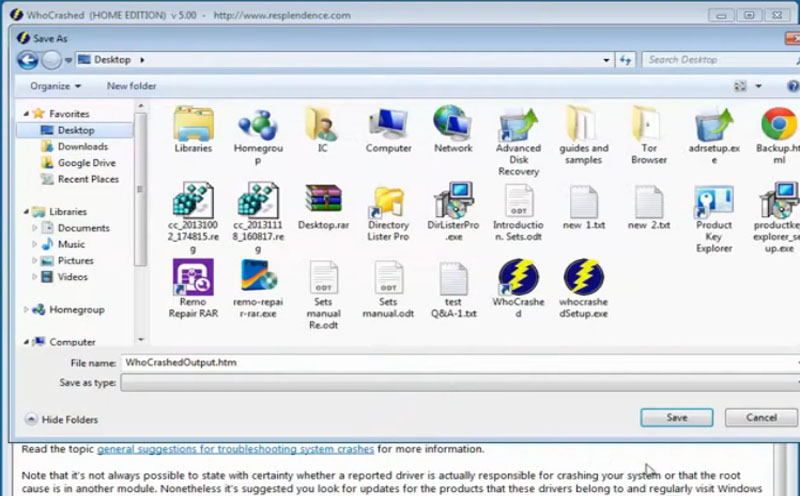This screenshot has height=500, width=800.
Task: Select whocrashedSetup.exe file
Action: coord(584,289)
